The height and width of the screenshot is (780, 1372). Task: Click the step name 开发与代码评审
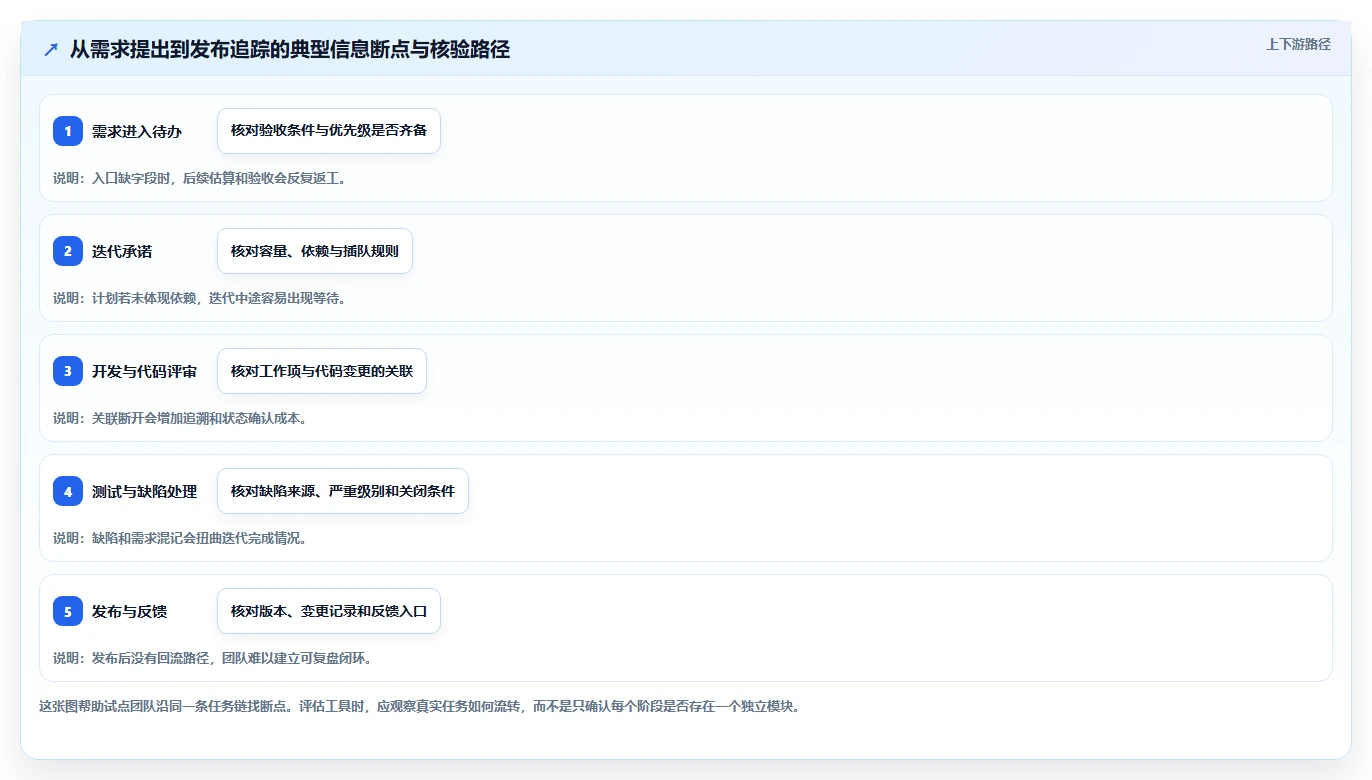(144, 371)
